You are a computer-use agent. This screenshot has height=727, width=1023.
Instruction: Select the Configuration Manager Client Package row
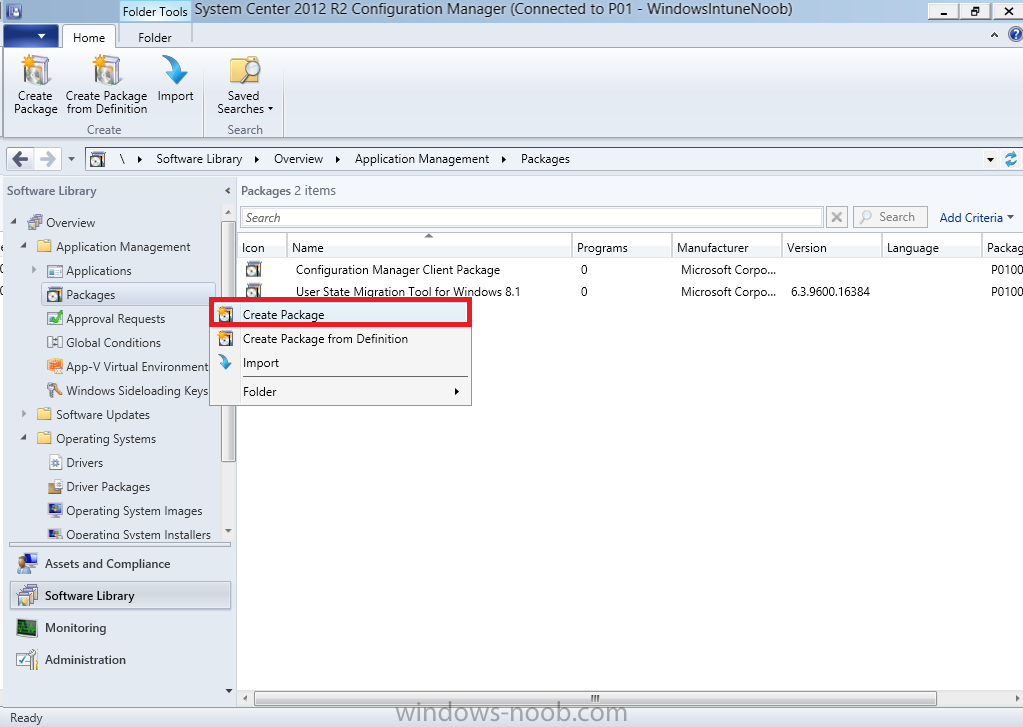tap(630, 270)
